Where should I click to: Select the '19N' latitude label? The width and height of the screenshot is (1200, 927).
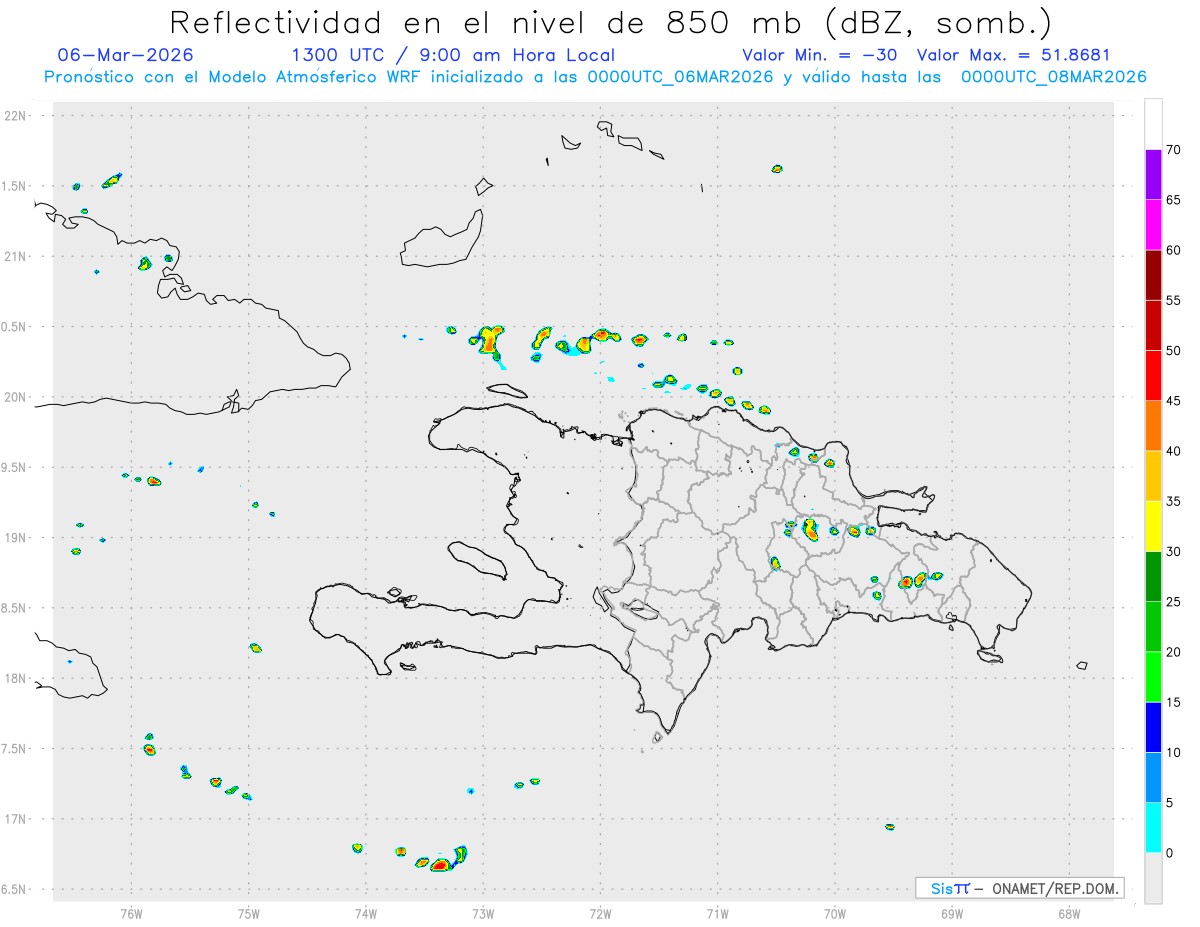(16, 537)
